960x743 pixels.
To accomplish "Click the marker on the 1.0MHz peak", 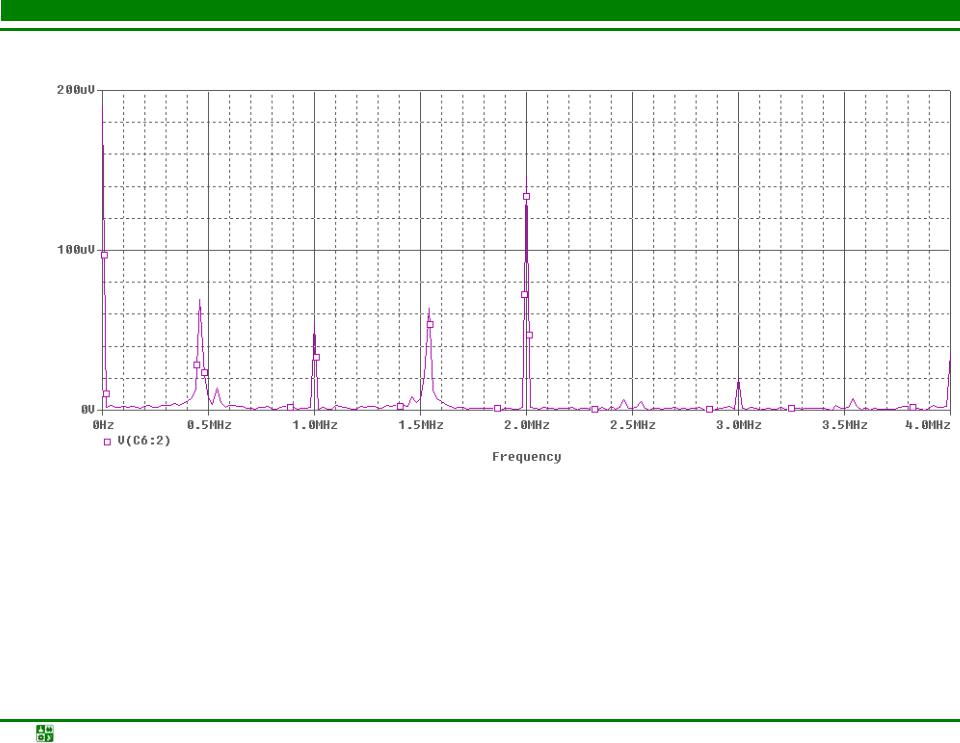I will pos(317,357).
